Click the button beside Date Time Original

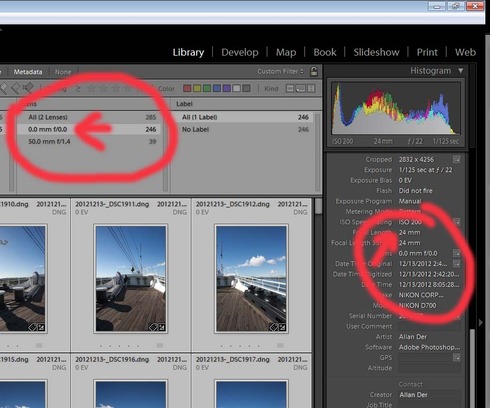coord(457,264)
